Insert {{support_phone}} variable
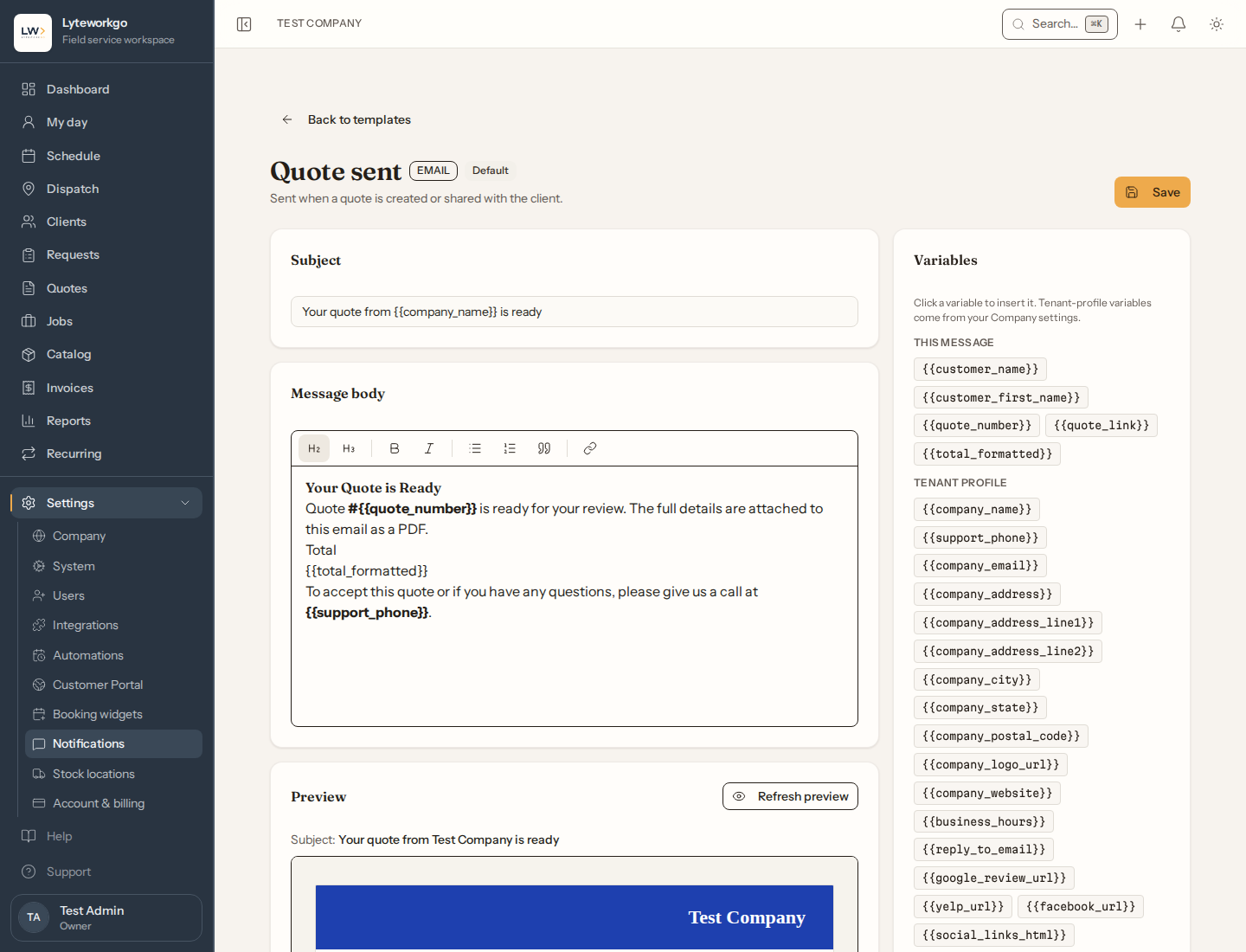 tap(980, 537)
